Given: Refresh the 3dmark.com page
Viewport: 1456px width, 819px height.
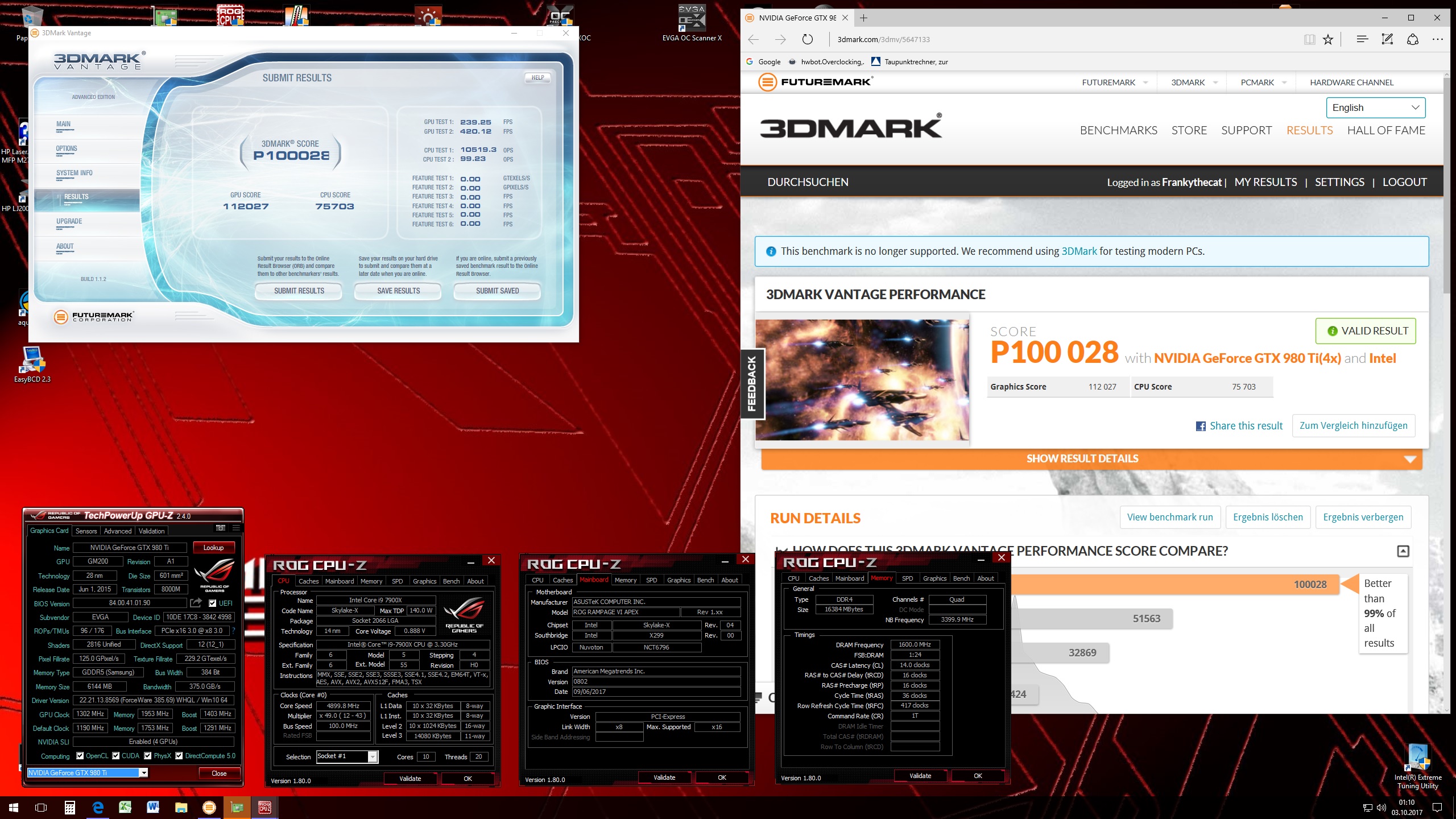Looking at the screenshot, I should click(807, 39).
